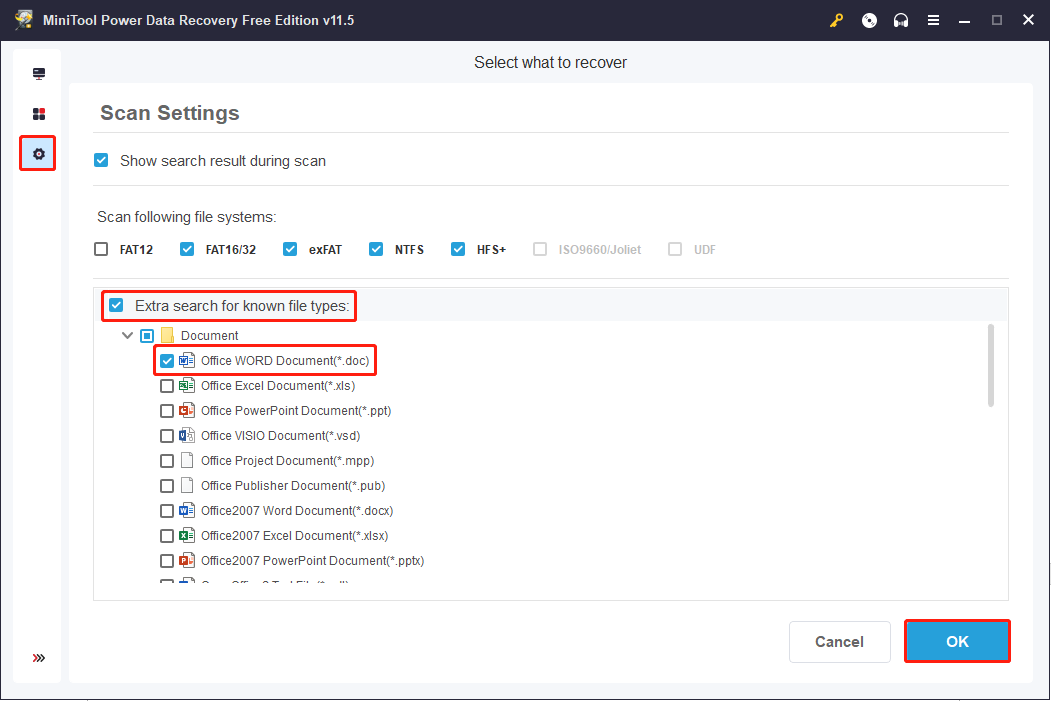Check Office VISIO Document(*.vsd)
Screen dimensions: 1051x701
click(167, 436)
